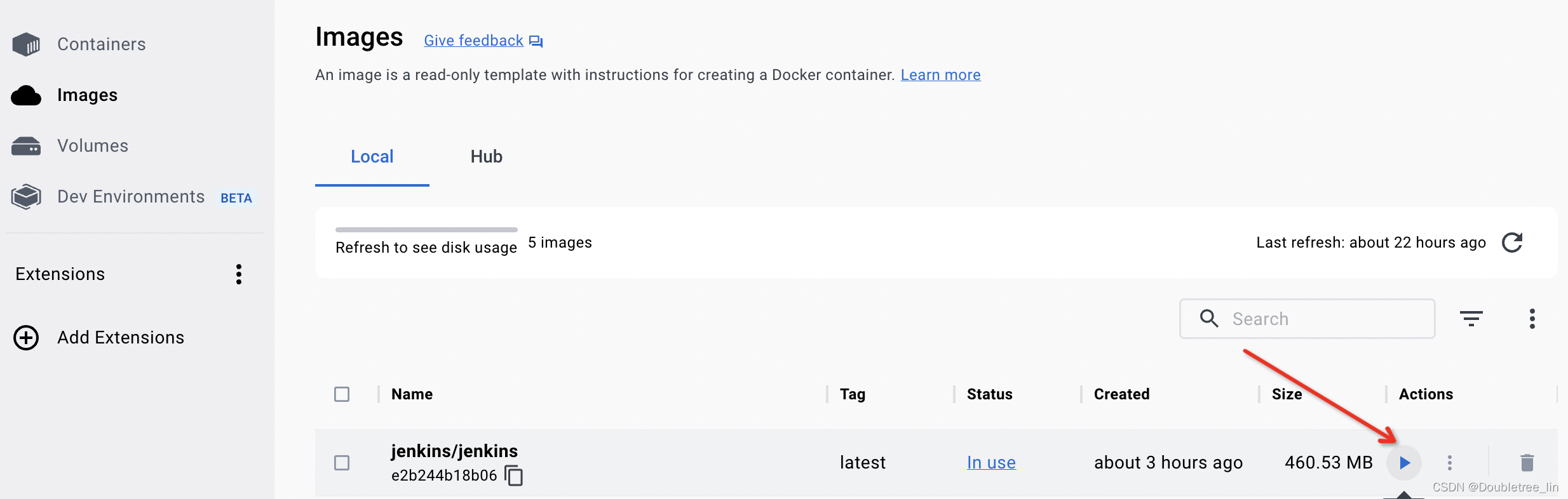1568x499 pixels.
Task: Run the jenkins/jenkins image
Action: [1404, 463]
